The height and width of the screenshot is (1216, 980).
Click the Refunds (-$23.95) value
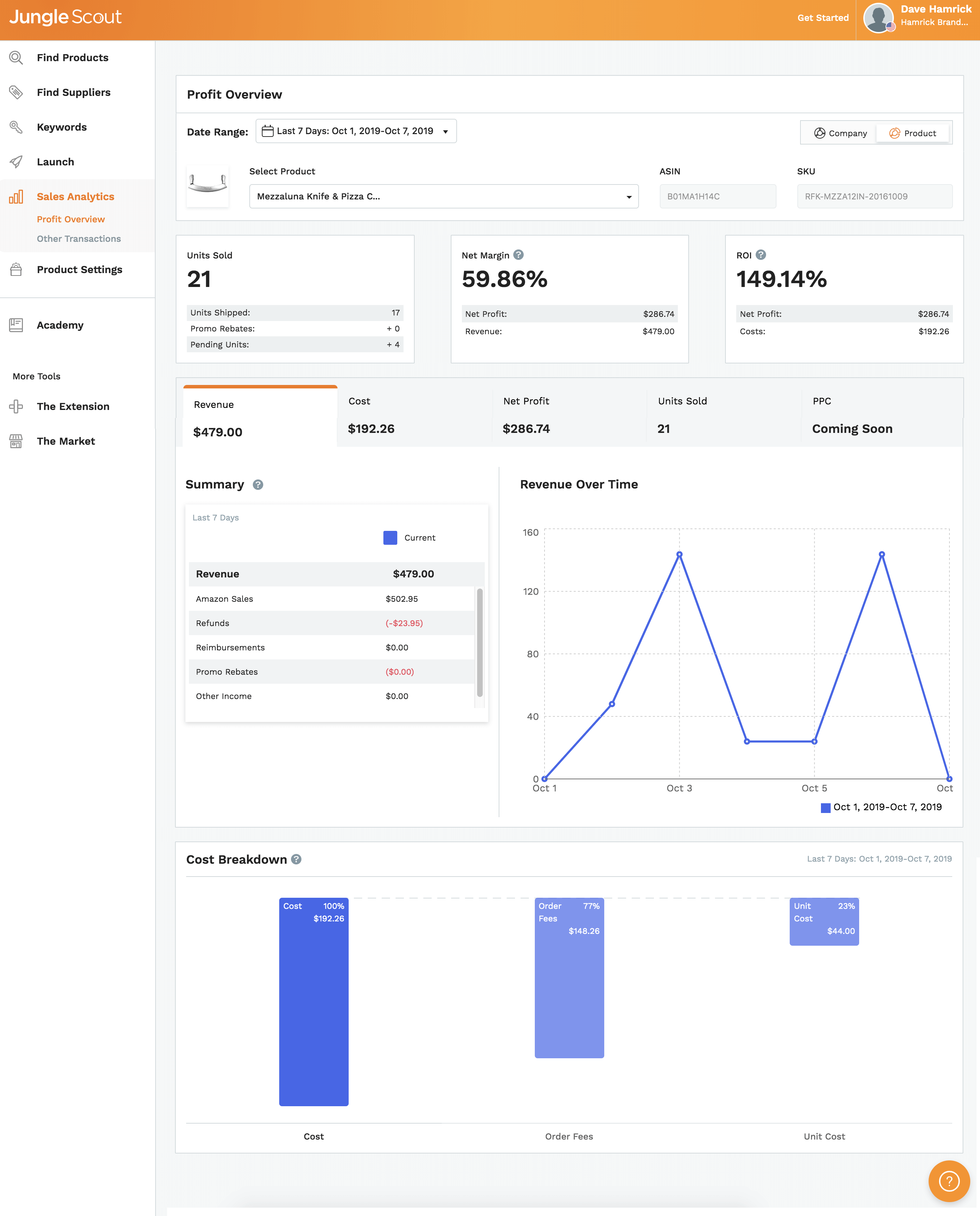[x=404, y=623]
